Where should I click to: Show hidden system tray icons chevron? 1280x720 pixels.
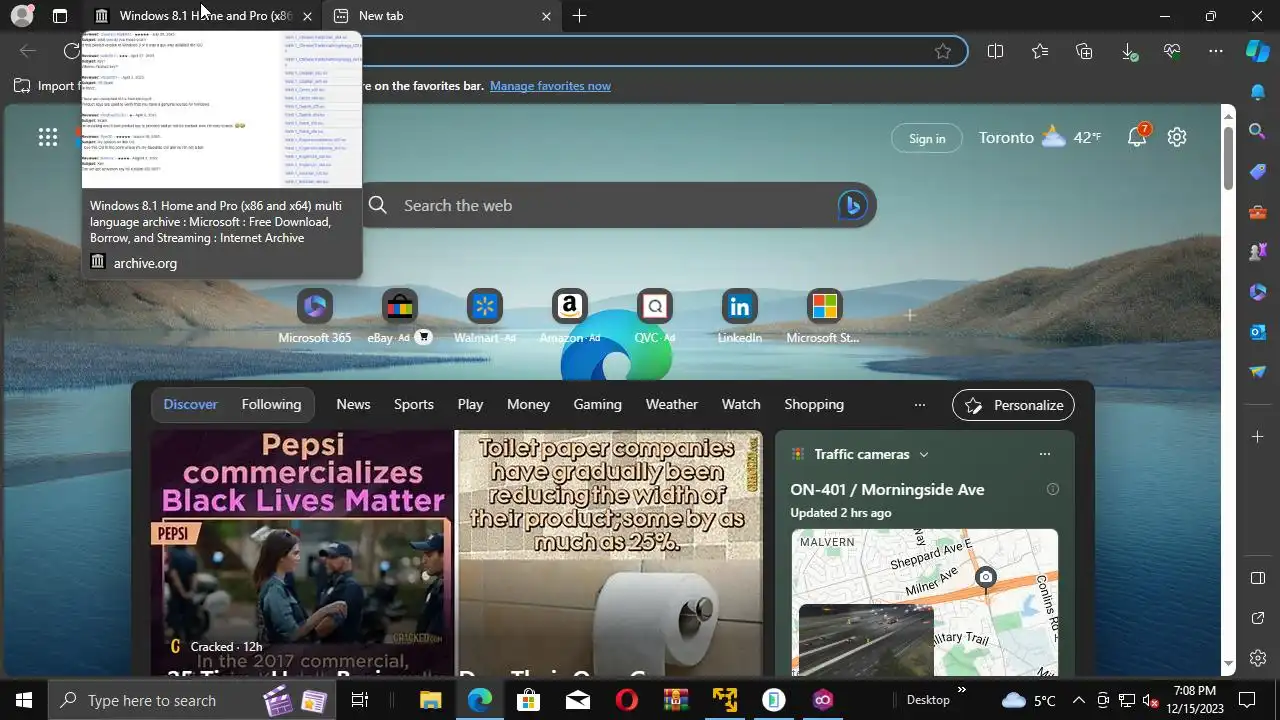click(x=1078, y=700)
